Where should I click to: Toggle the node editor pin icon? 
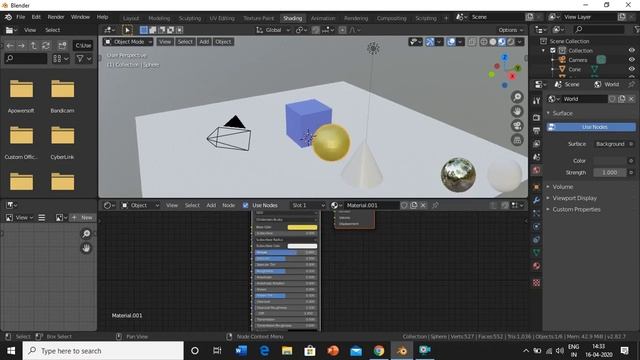[x=436, y=205]
